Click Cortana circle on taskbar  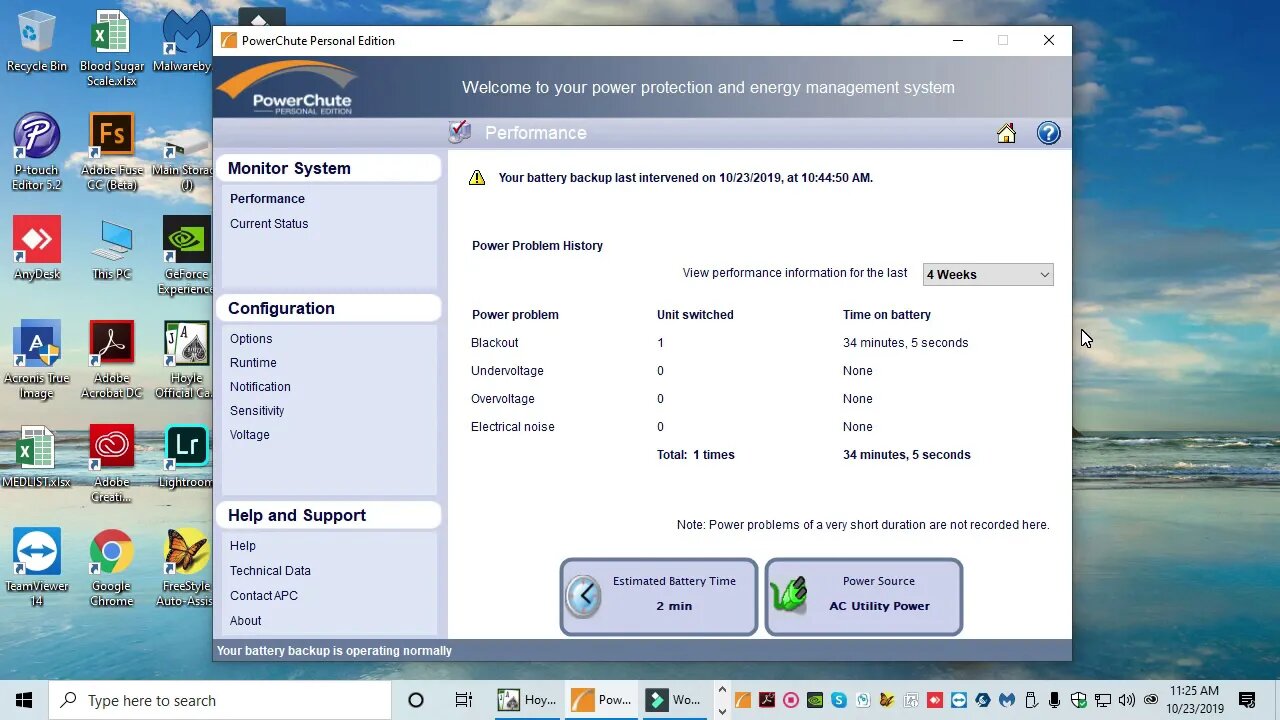click(x=416, y=700)
